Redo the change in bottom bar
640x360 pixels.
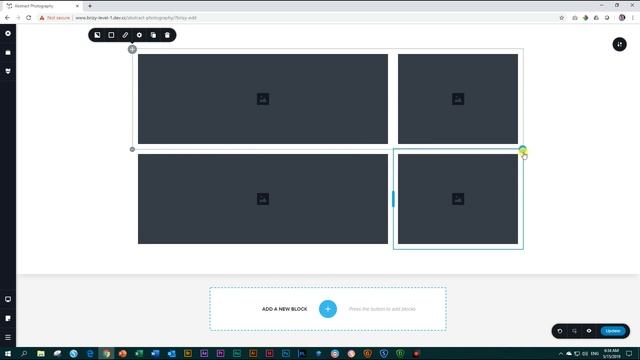(x=574, y=331)
